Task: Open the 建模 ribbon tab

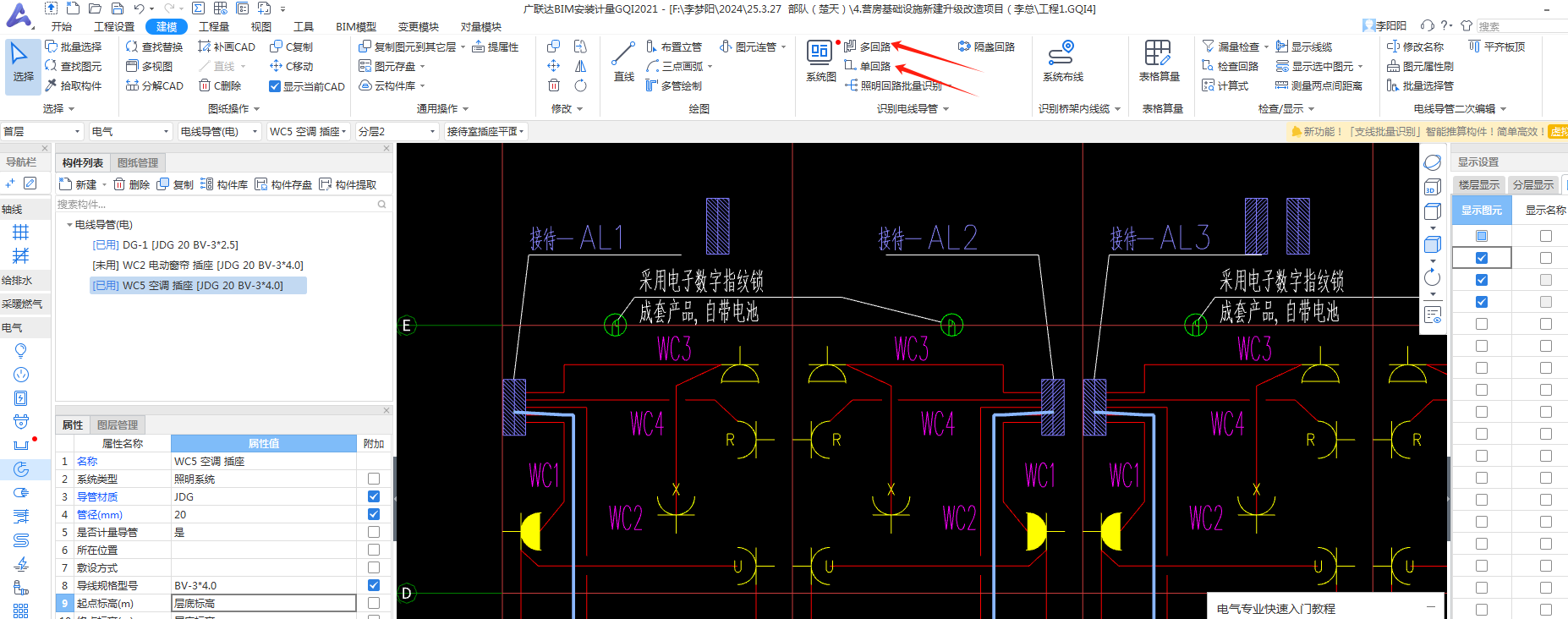Action: (167, 27)
